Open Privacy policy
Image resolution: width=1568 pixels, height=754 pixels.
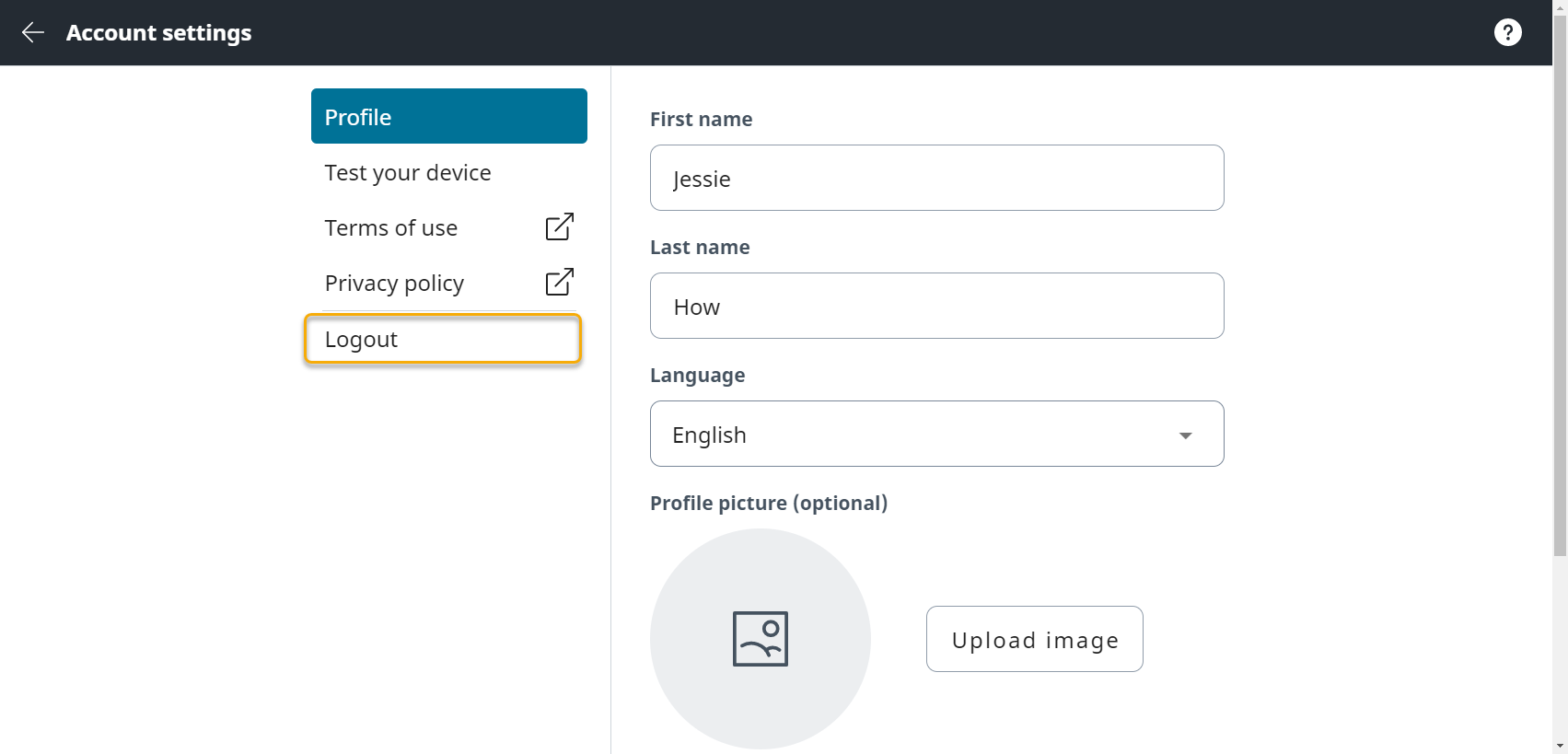pyautogui.click(x=449, y=283)
